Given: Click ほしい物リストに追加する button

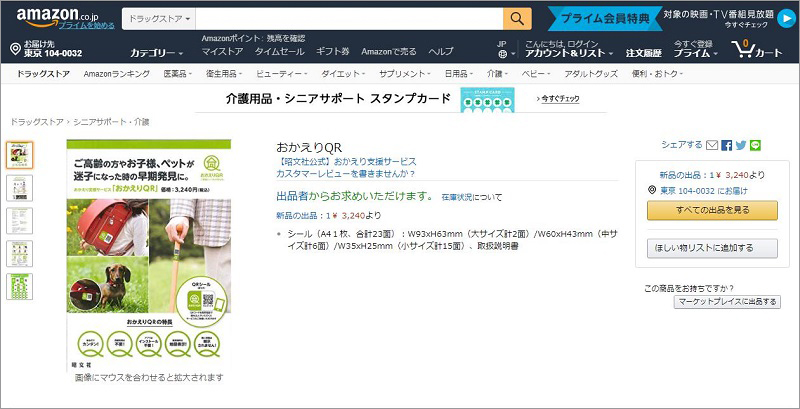Looking at the screenshot, I should click(712, 248).
